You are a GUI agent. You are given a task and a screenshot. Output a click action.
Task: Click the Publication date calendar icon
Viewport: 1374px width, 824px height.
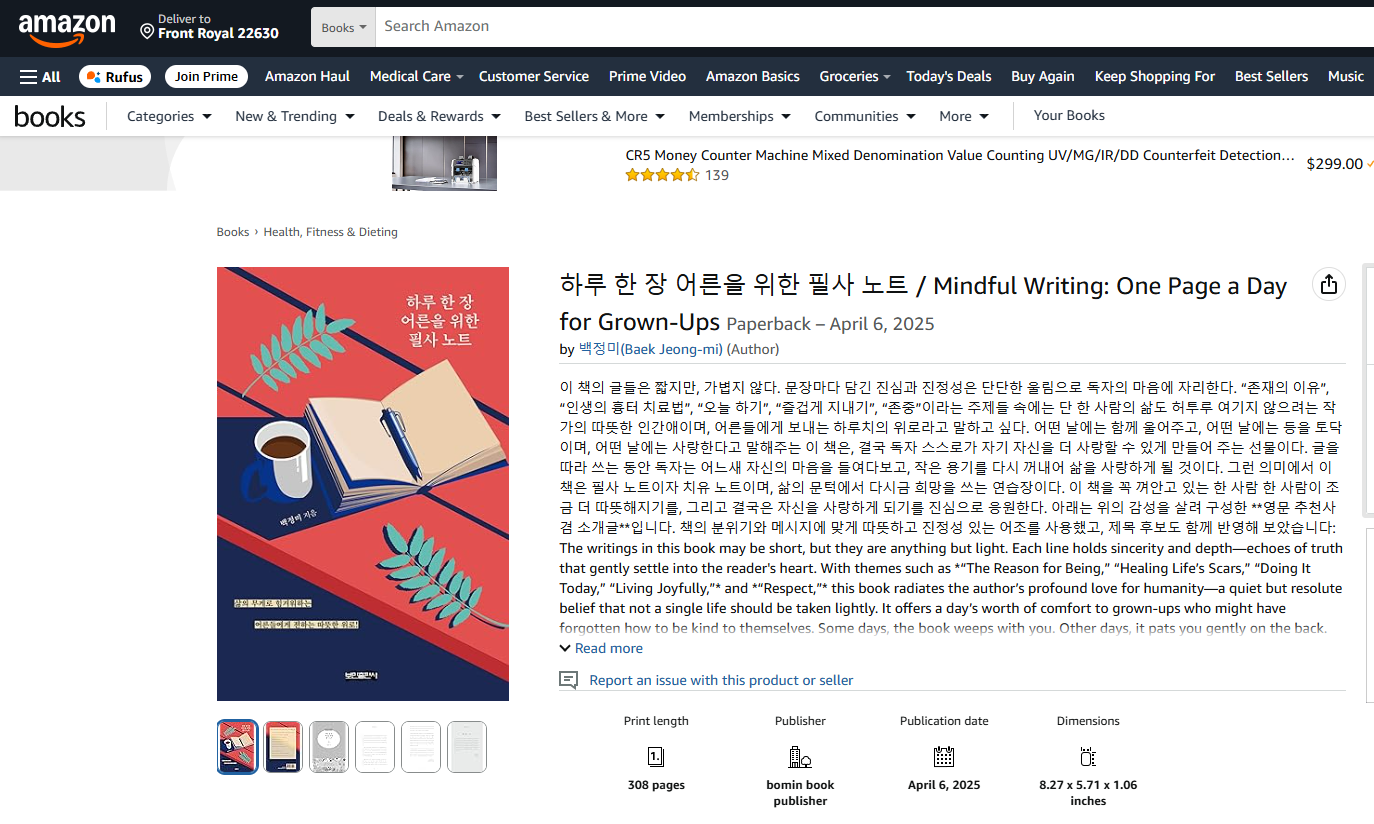pos(944,757)
